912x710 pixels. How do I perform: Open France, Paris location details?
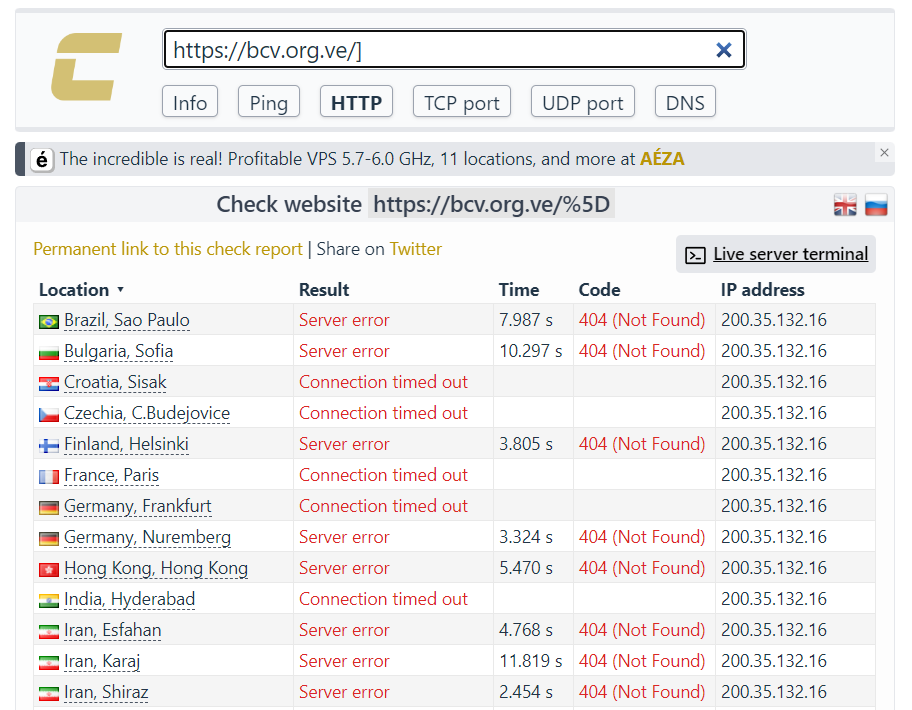[112, 475]
